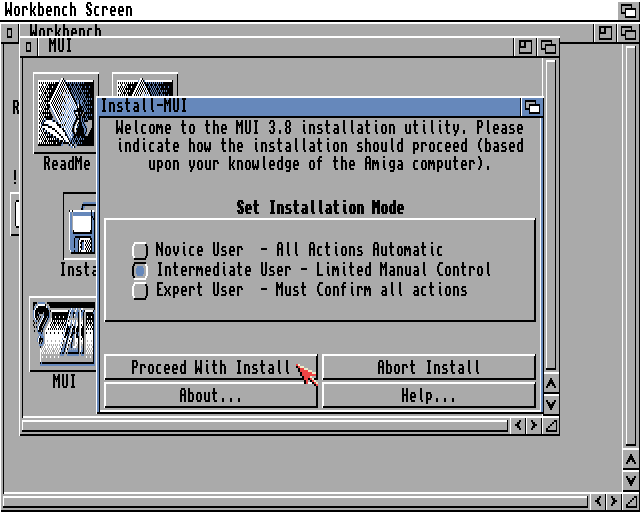Click MUI window vertical scrollbar
640x512 pixels.
[551, 214]
